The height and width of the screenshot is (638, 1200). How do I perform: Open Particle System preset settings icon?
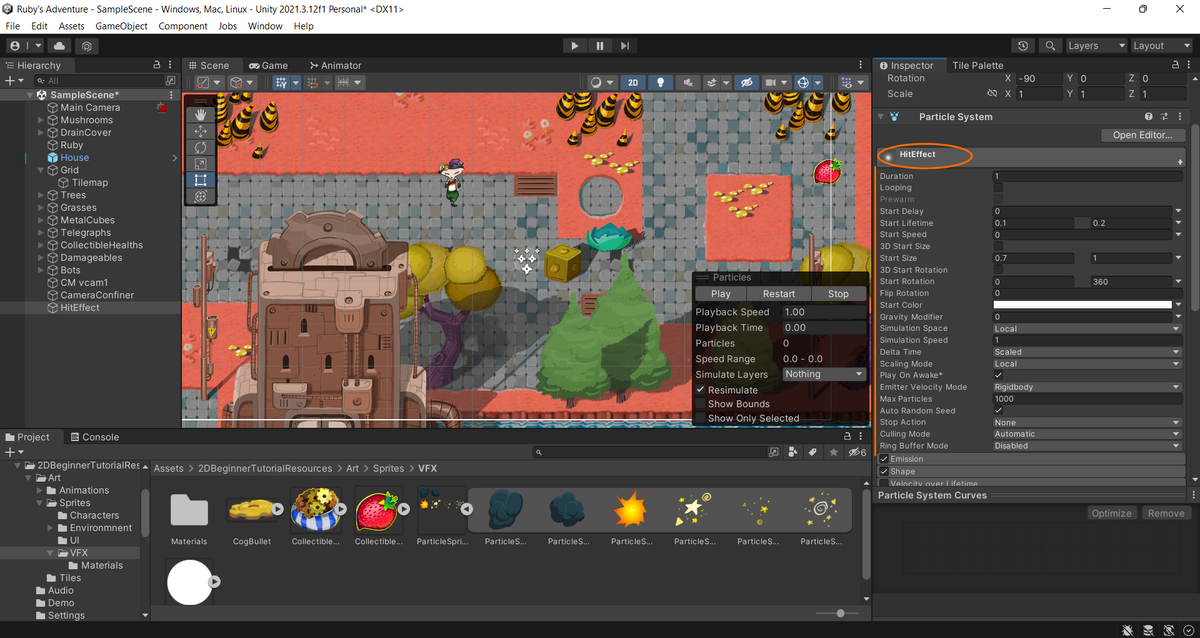click(1165, 117)
